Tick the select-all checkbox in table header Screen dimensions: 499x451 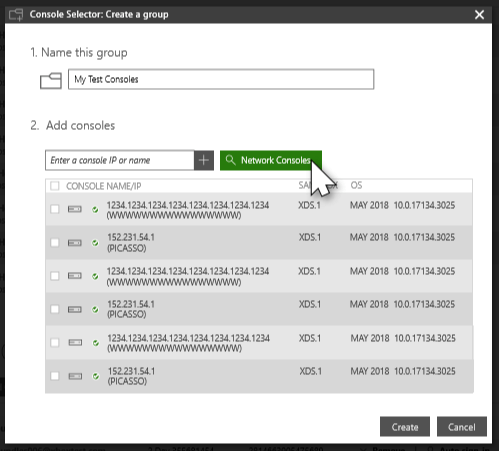(54, 186)
